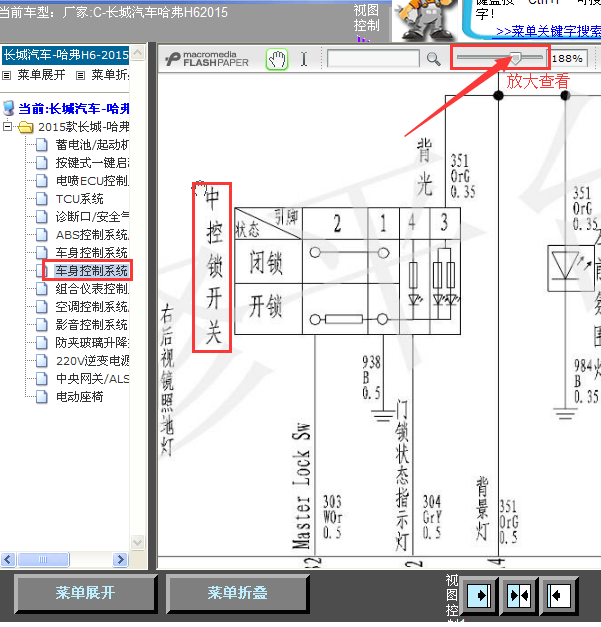
Task: Click the horizontal scrollbar right arrow
Action: tap(120, 559)
